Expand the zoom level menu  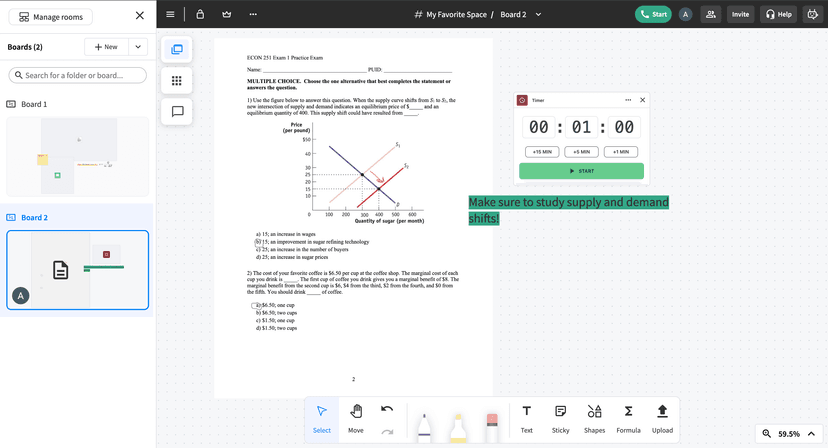coord(811,434)
